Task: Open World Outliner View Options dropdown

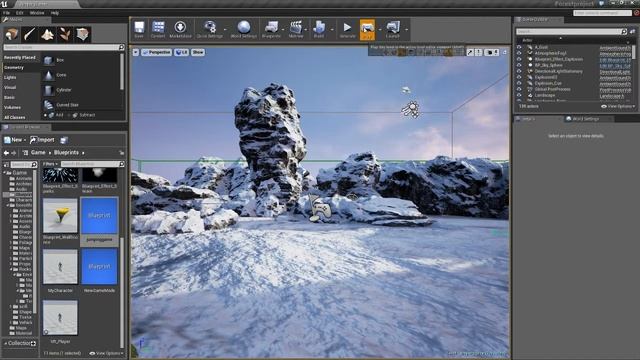Action: [618, 106]
